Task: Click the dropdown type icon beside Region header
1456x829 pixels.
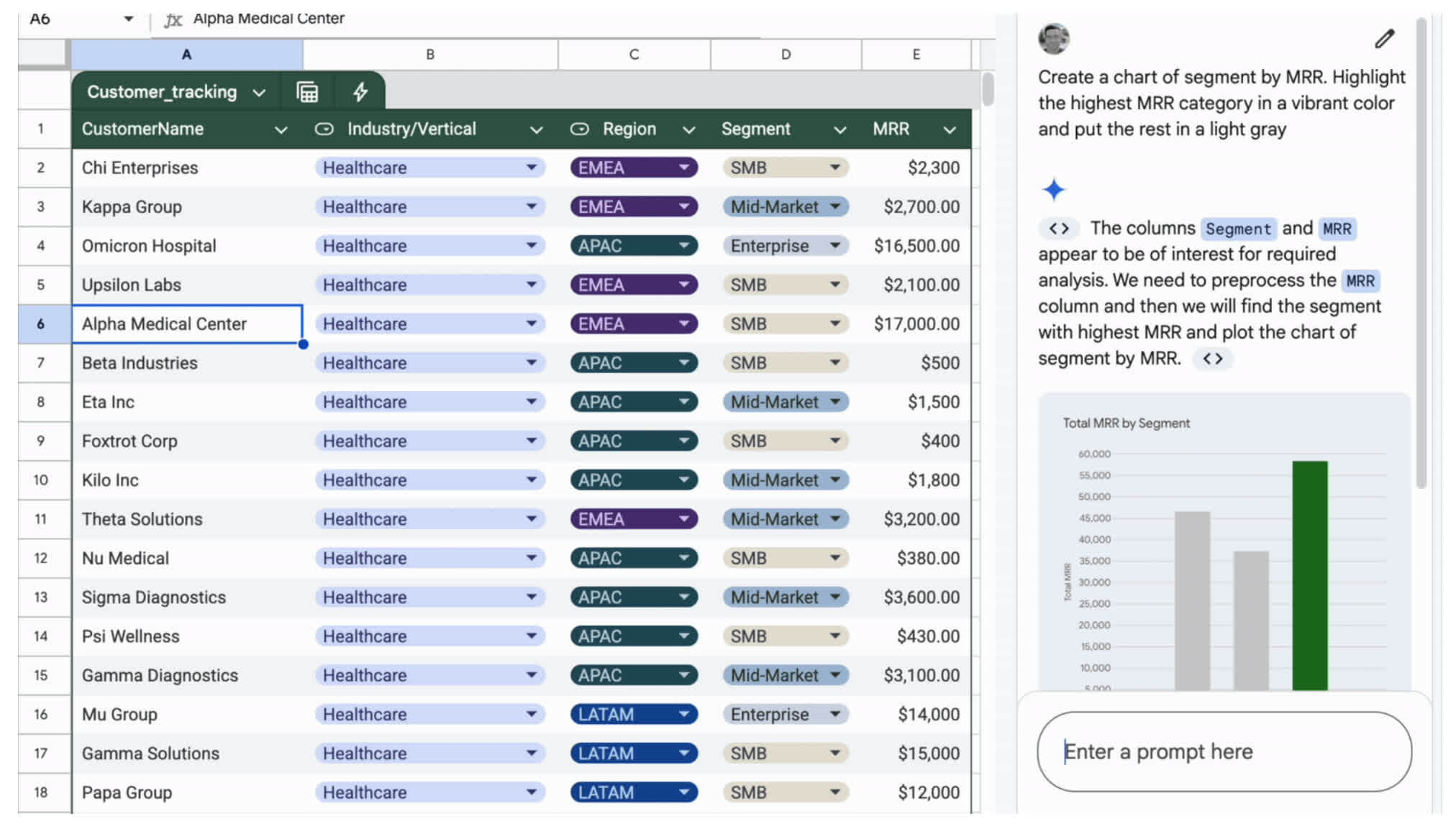Action: click(x=580, y=129)
